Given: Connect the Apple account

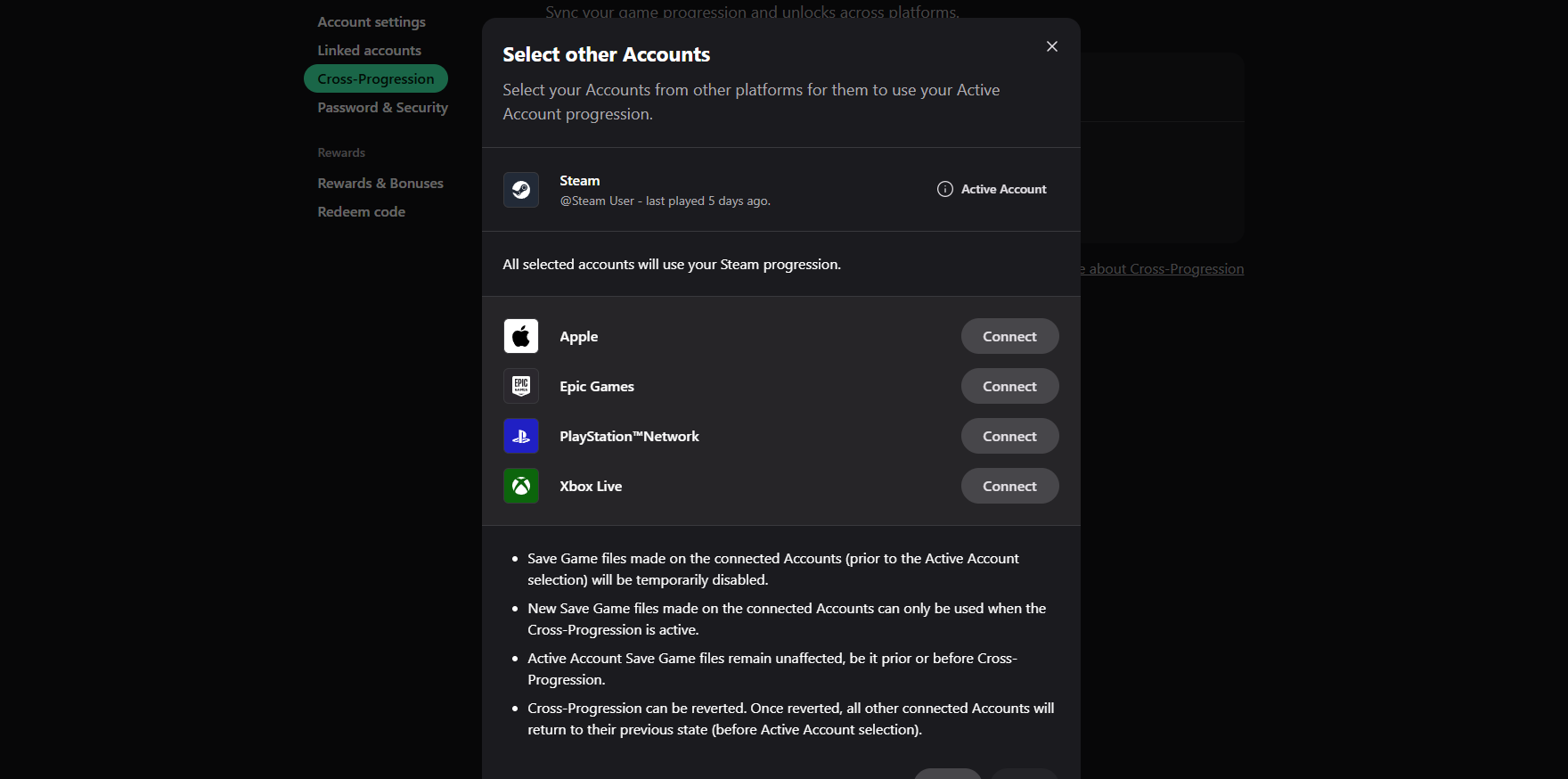Looking at the screenshot, I should click(x=1009, y=336).
